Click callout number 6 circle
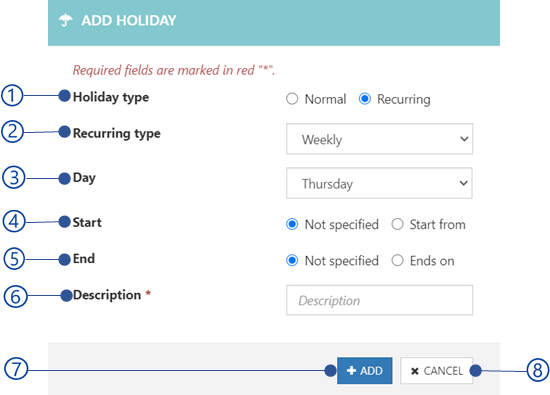The image size is (550, 395). (15, 296)
